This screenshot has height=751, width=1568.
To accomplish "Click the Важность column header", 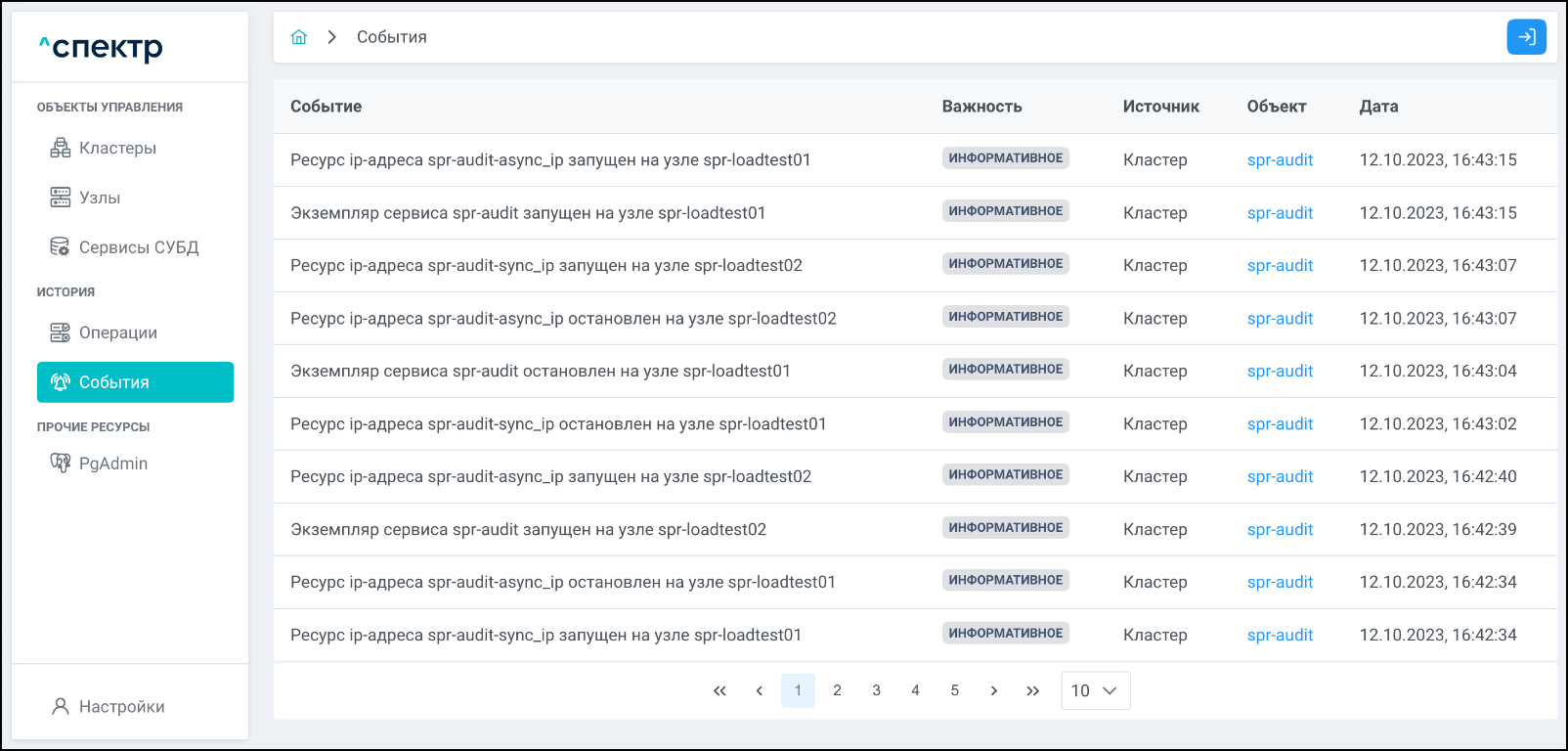I will pos(981,107).
